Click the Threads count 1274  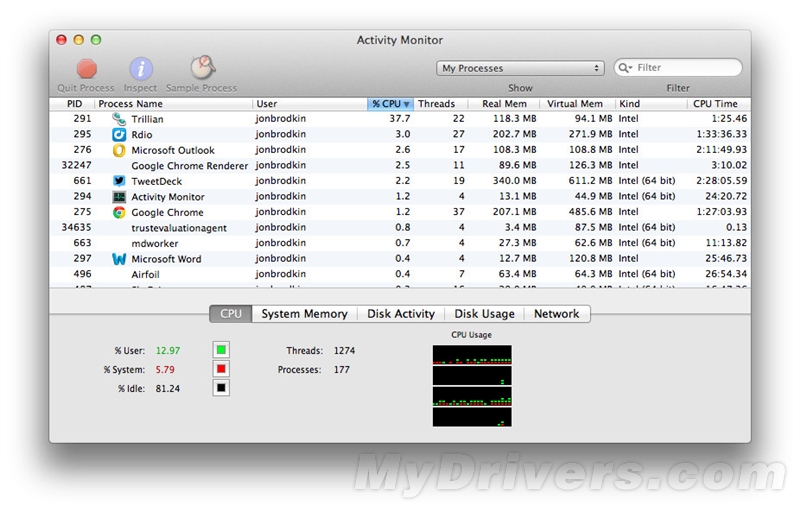pyautogui.click(x=344, y=350)
